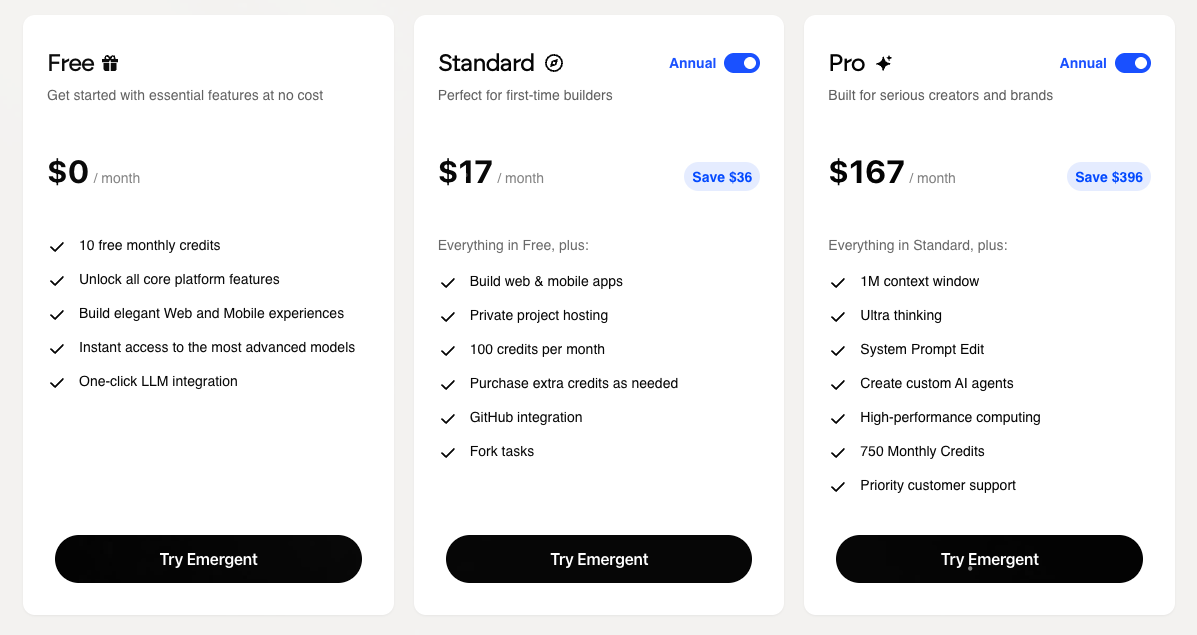Click checkmark next to Fork tasks
Image resolution: width=1197 pixels, height=635 pixels.
click(448, 452)
